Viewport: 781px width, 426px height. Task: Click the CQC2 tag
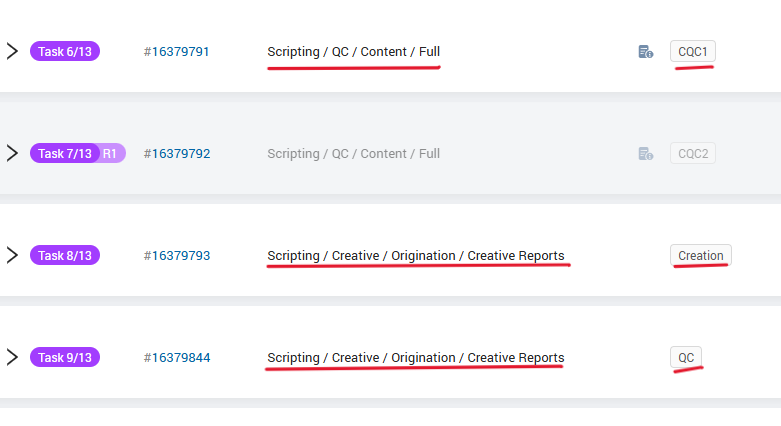coord(693,153)
